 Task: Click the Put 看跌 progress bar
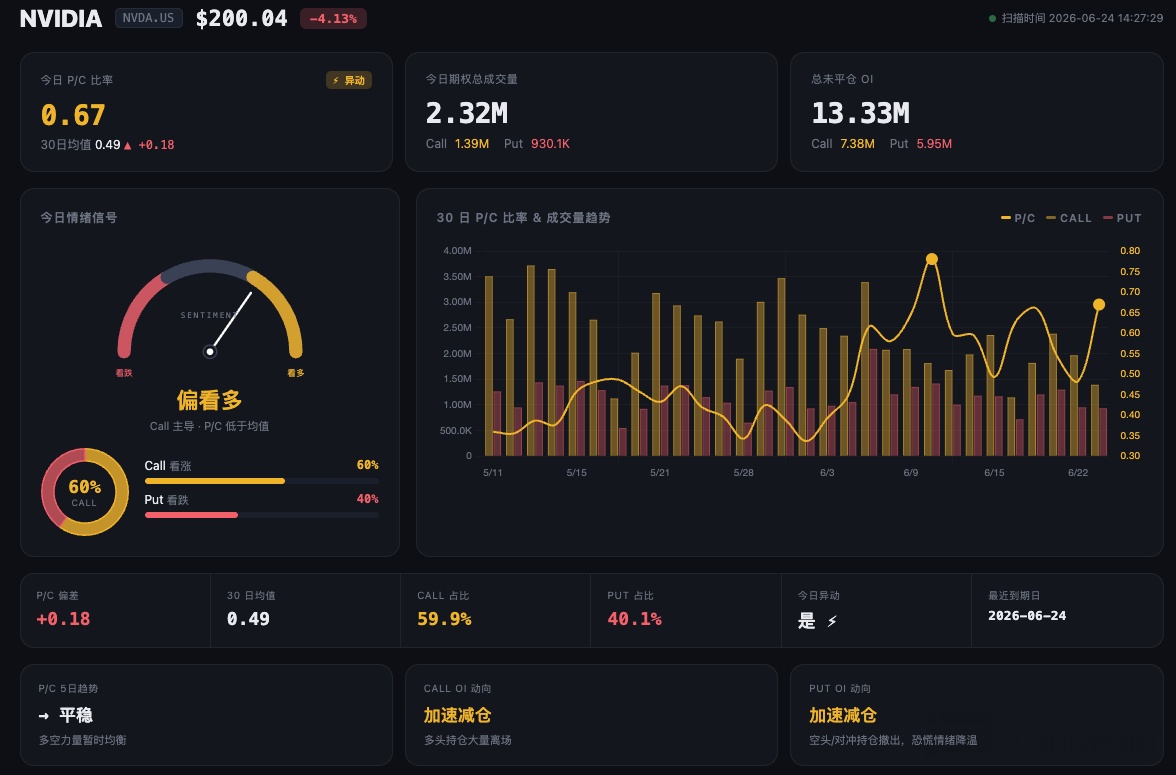coord(262,515)
